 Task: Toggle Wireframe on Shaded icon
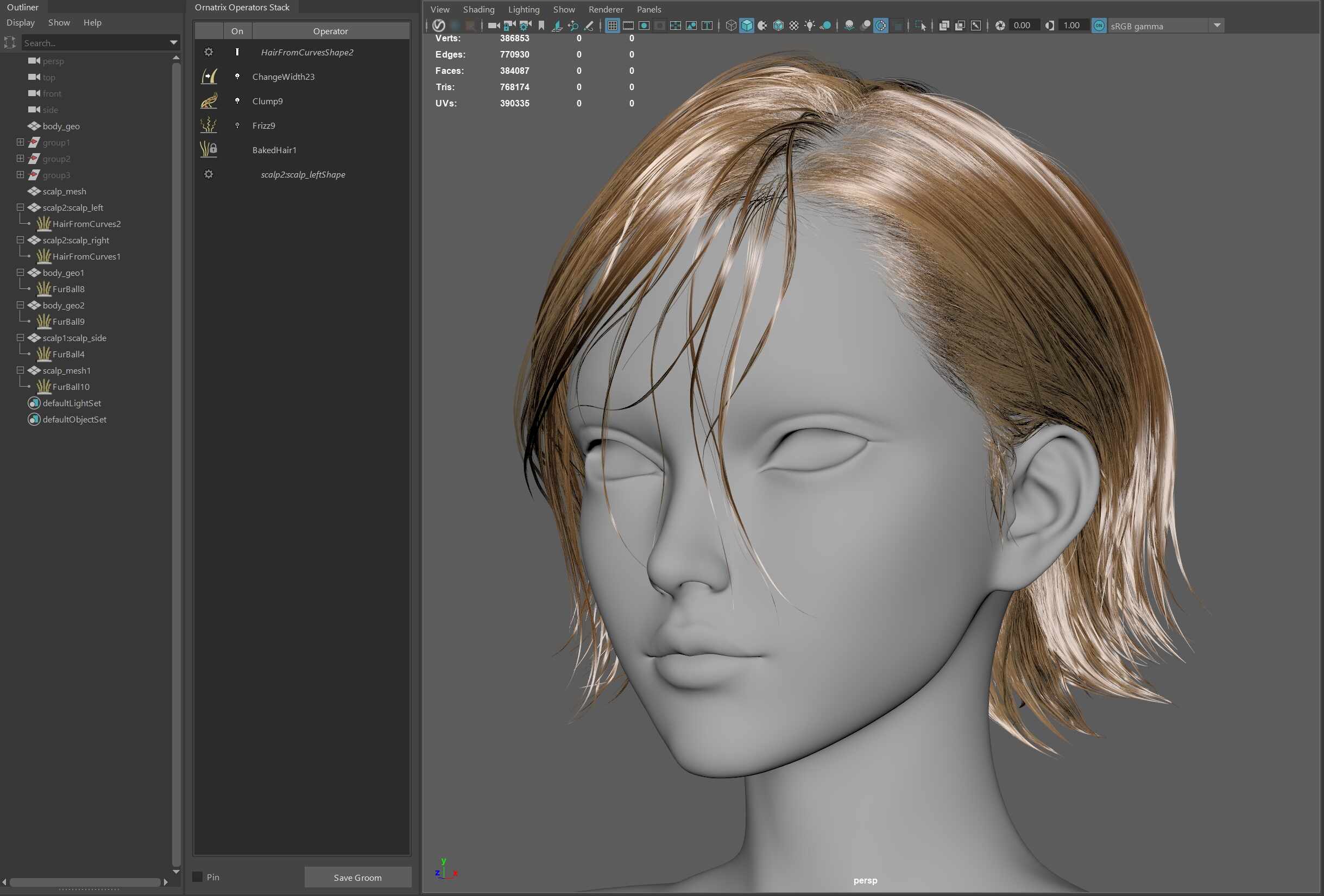pos(778,26)
